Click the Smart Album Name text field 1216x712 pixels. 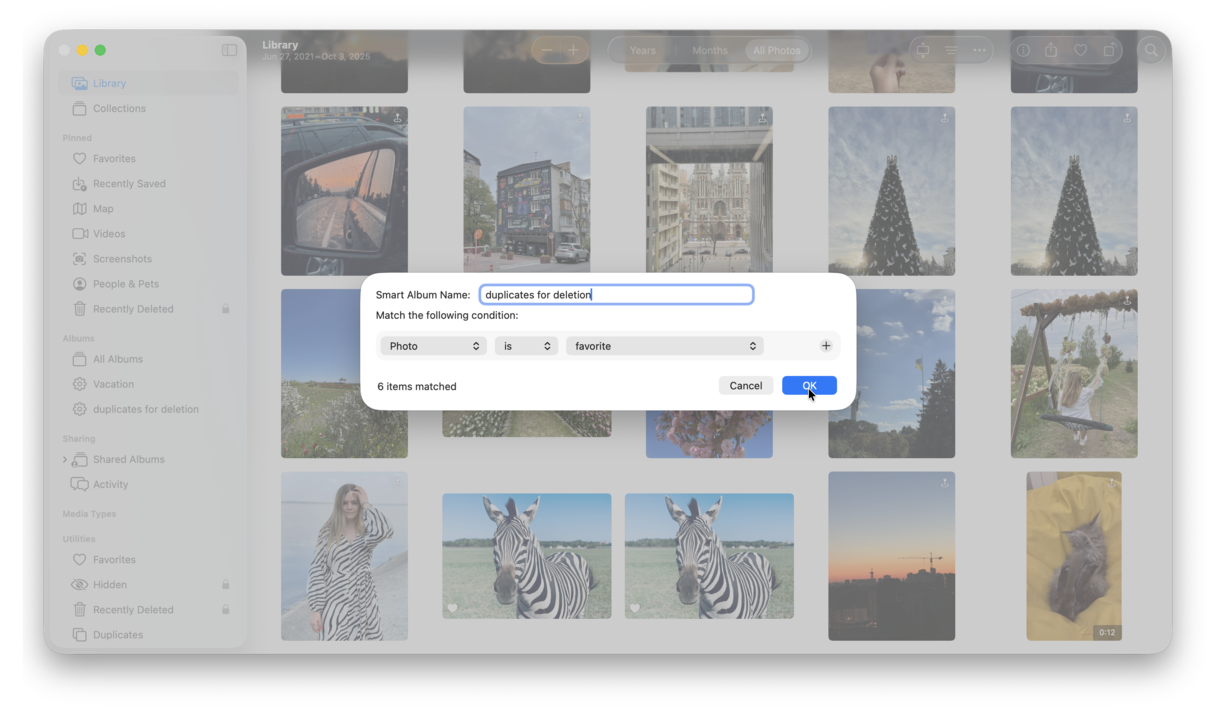[616, 294]
